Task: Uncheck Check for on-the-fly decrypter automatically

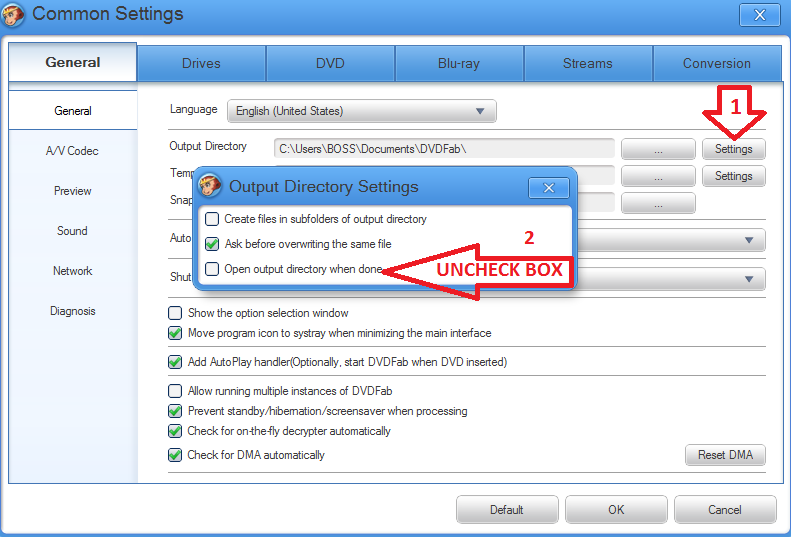Action: [175, 431]
